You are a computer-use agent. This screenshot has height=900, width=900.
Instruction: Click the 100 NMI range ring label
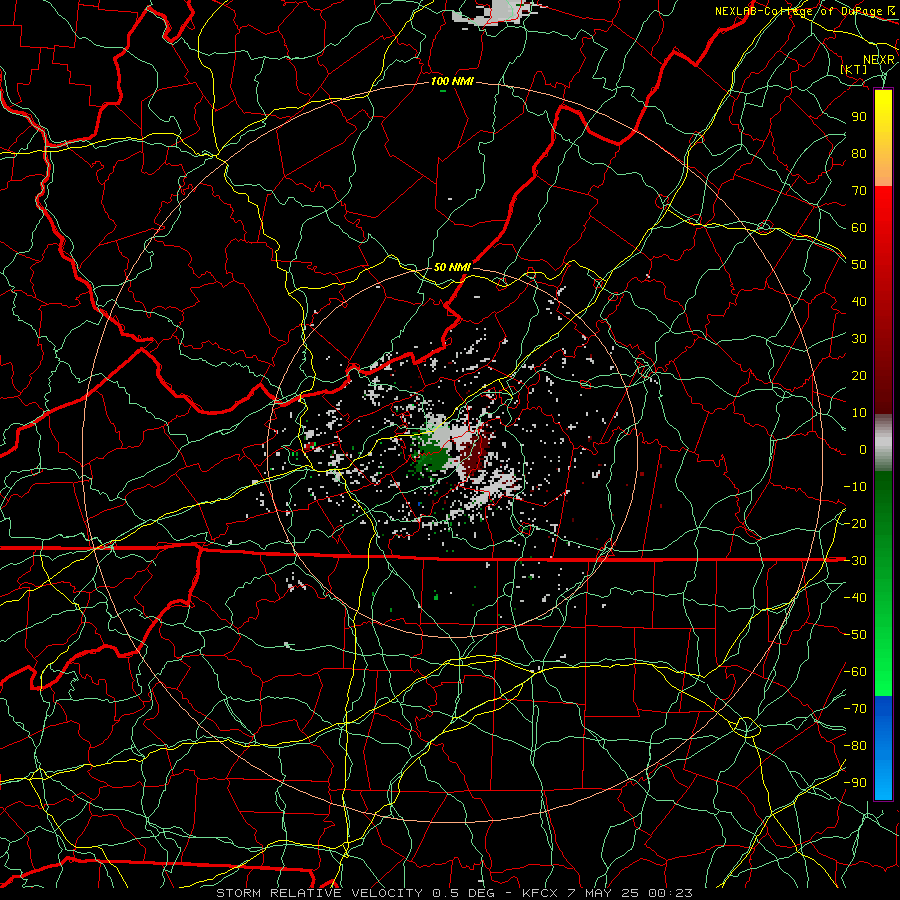click(452, 81)
